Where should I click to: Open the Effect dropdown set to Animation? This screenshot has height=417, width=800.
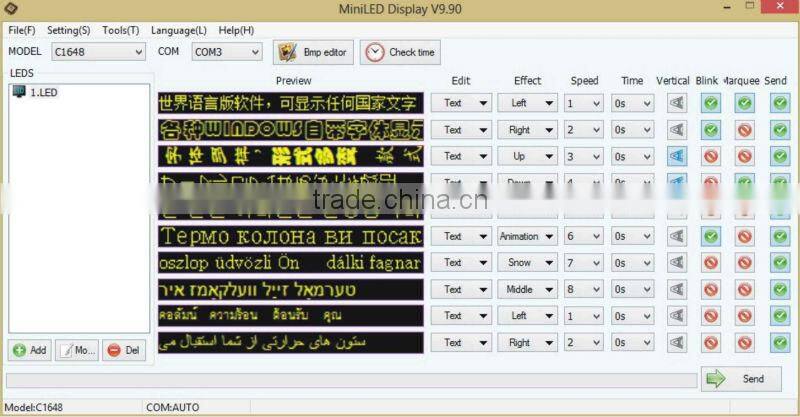click(527, 237)
